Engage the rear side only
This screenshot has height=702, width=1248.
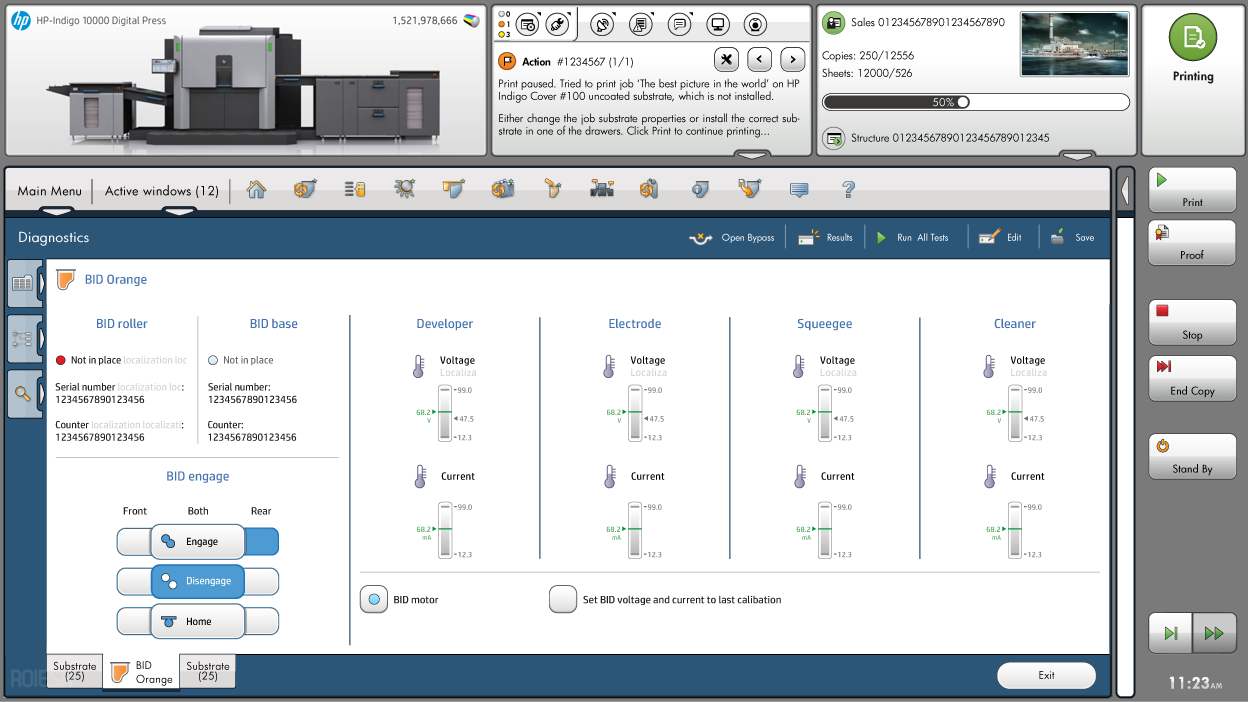262,542
